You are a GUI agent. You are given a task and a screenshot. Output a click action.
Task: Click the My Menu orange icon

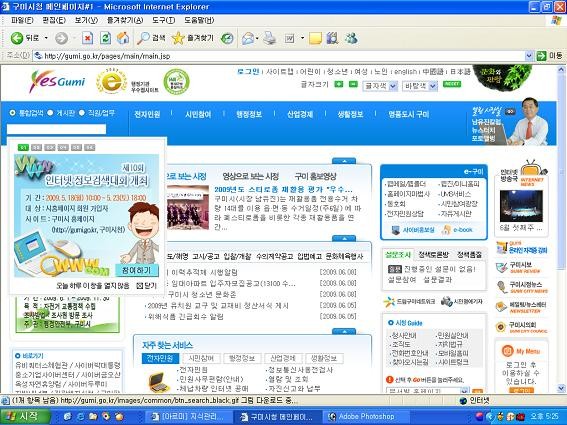[x=507, y=350]
